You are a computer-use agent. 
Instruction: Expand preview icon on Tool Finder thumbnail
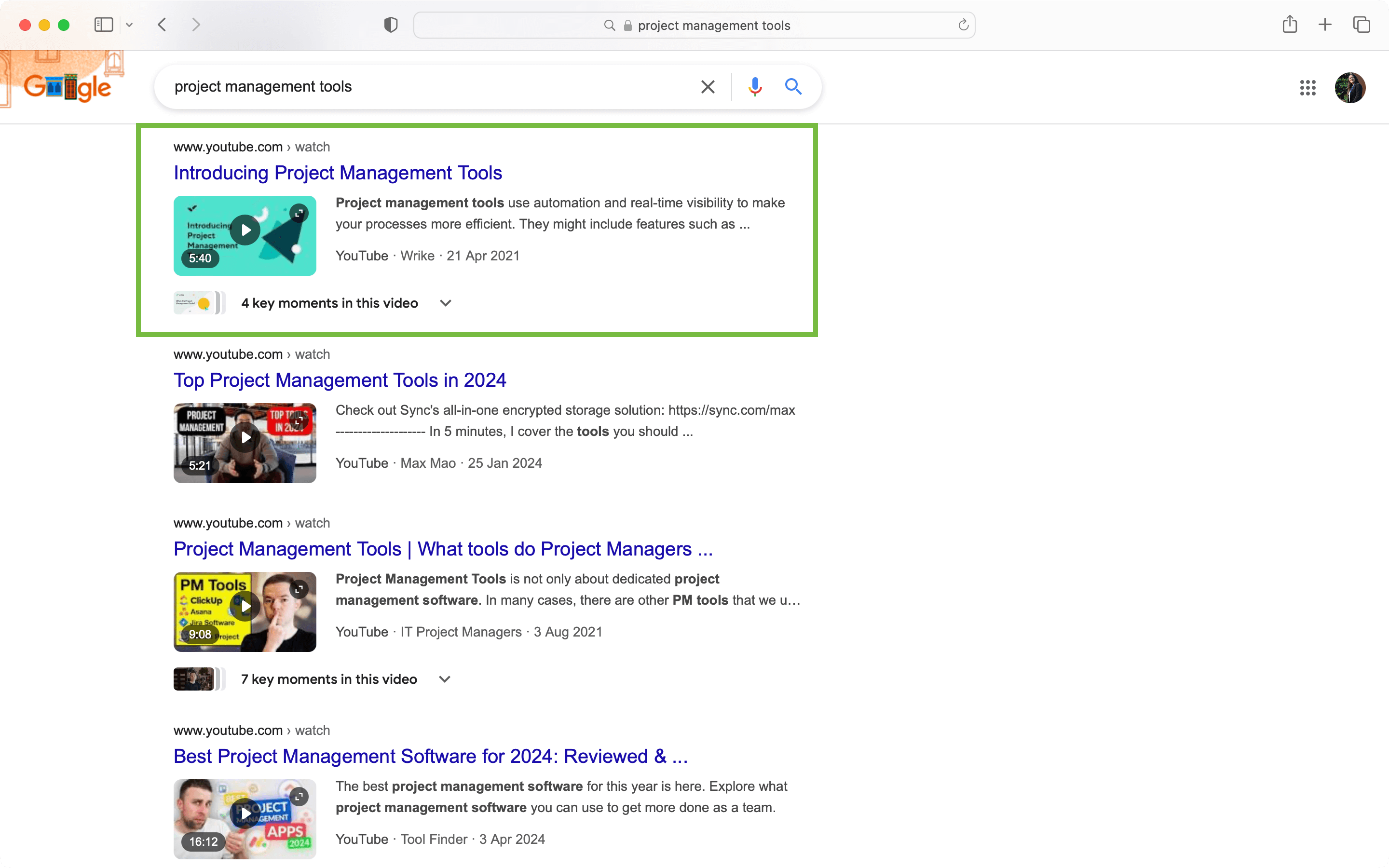299,797
